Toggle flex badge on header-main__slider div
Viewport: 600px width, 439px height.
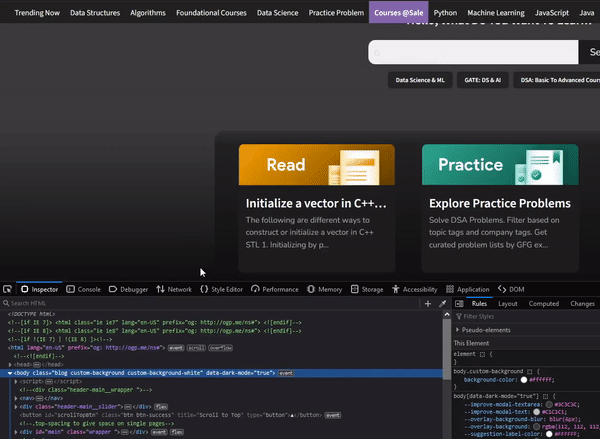click(x=161, y=407)
